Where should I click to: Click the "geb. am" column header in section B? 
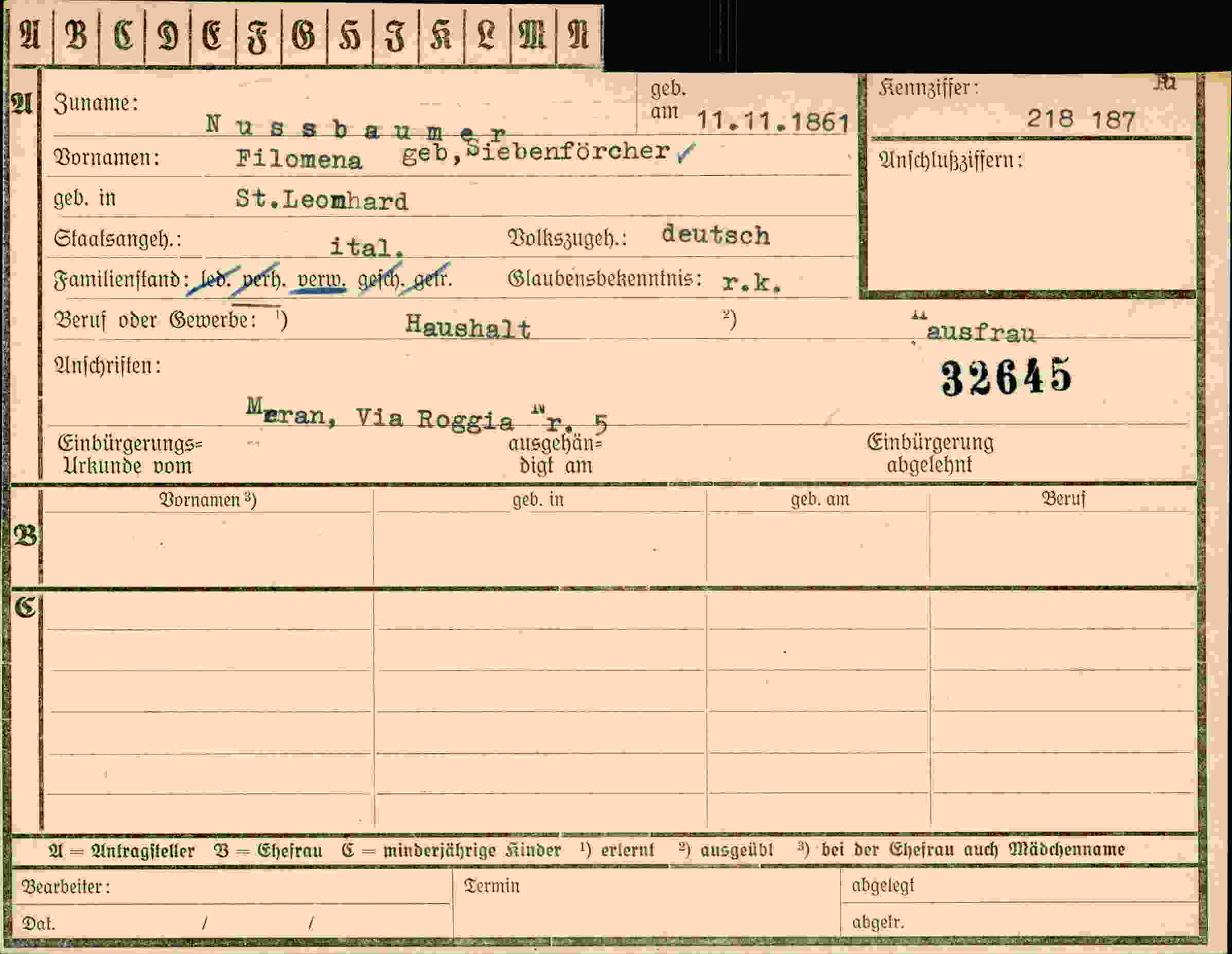[820, 499]
